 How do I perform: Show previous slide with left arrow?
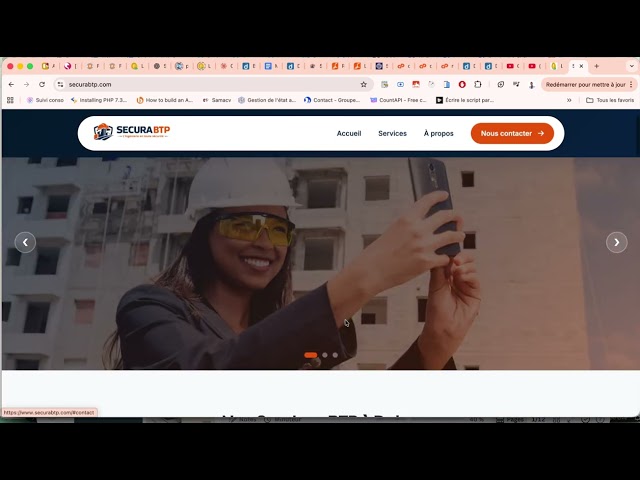[25, 242]
